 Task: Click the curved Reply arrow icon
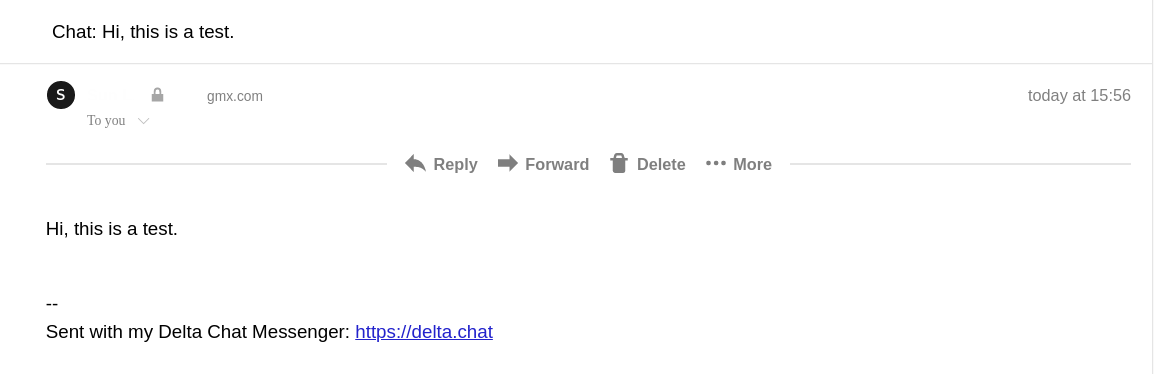[x=415, y=164]
